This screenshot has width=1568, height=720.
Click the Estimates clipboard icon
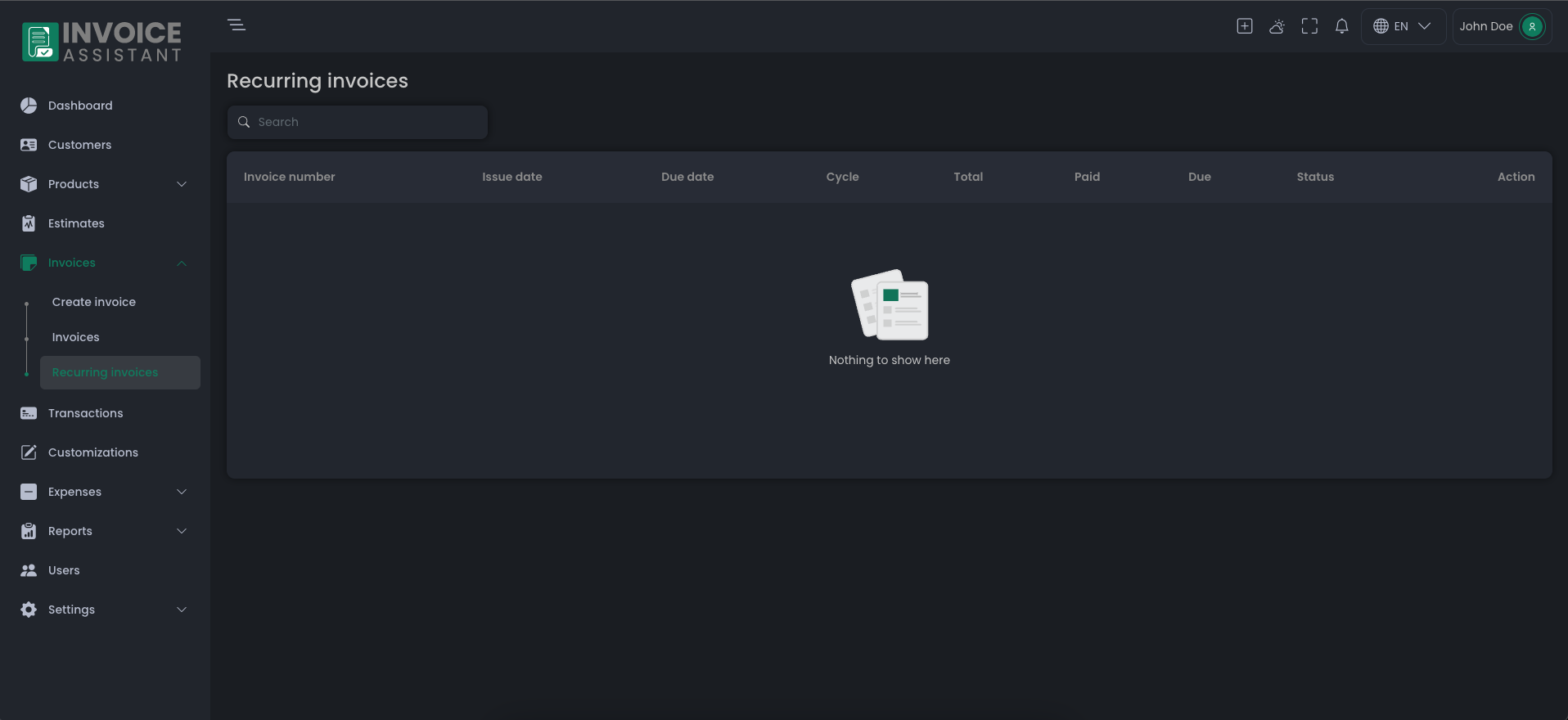pyautogui.click(x=29, y=223)
